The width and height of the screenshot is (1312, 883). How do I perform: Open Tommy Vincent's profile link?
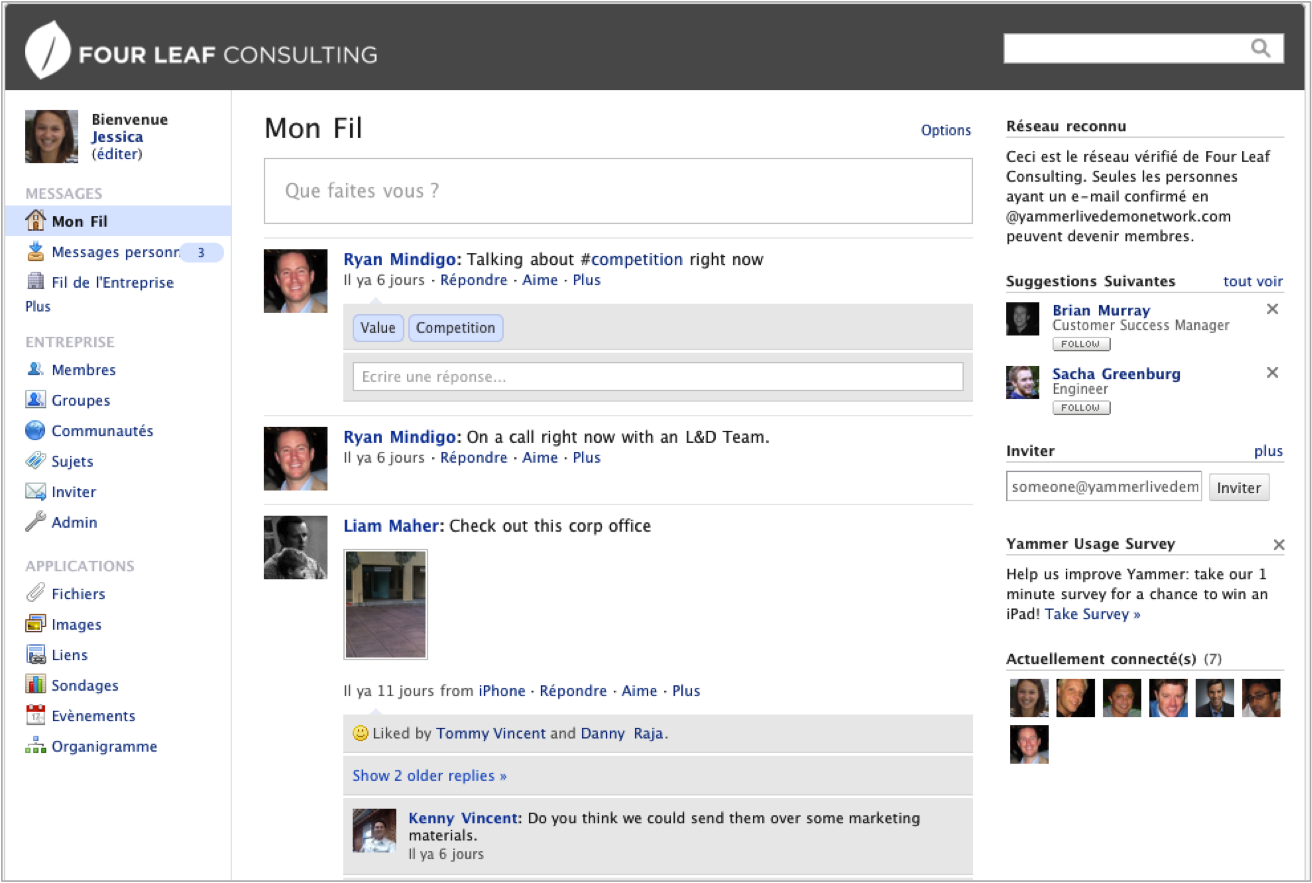491,733
